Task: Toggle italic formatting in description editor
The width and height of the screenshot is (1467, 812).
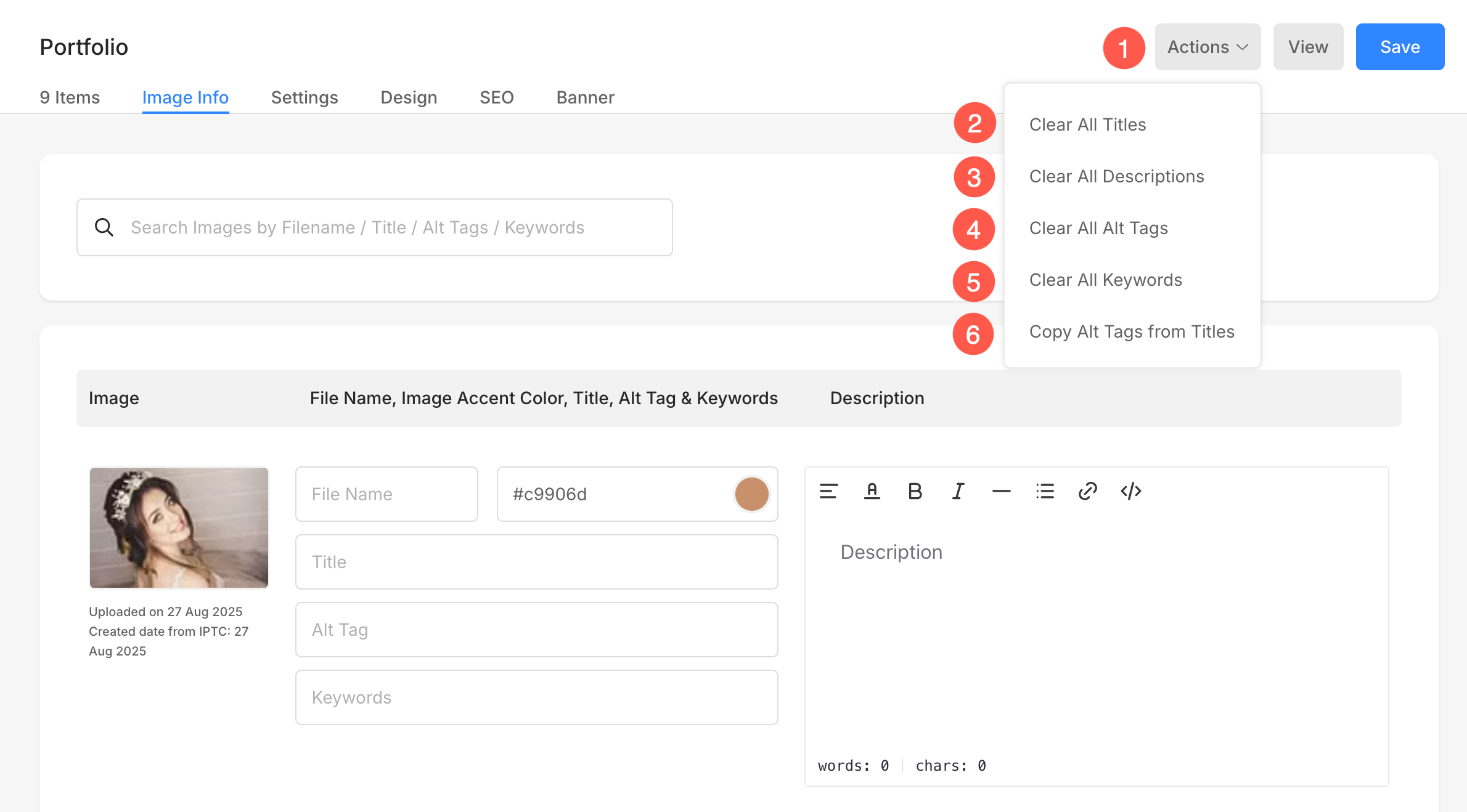Action: [958, 491]
